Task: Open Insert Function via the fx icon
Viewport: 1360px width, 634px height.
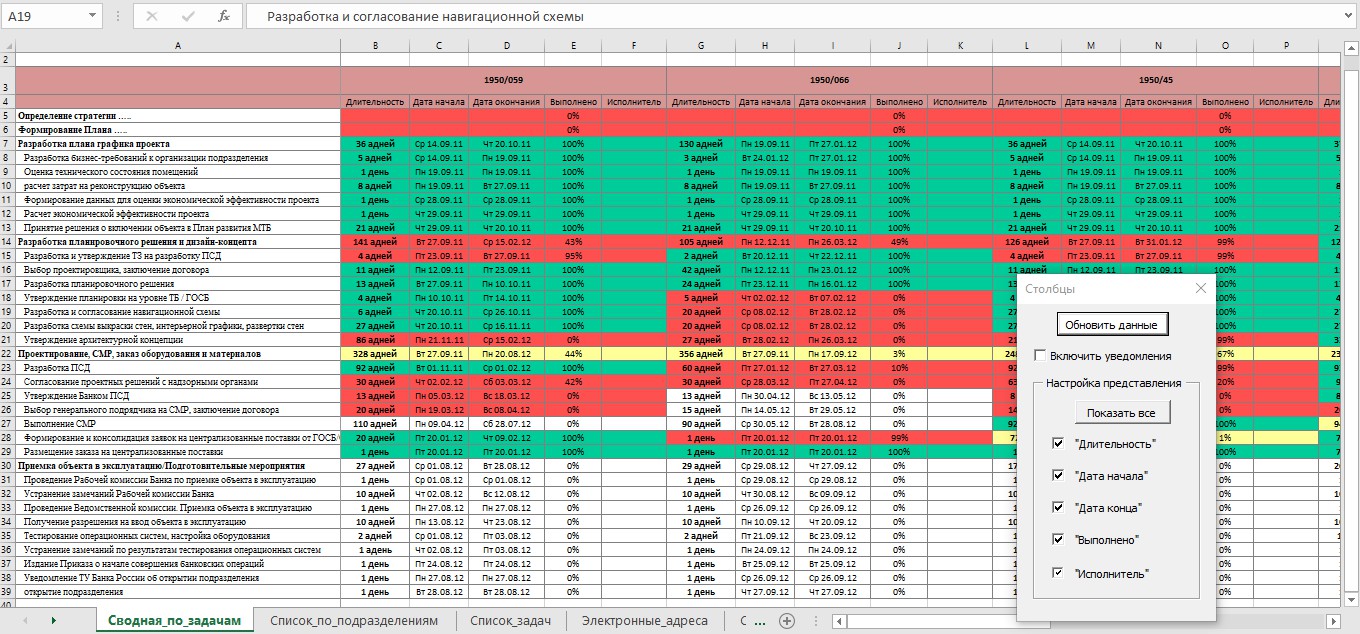Action: click(224, 16)
